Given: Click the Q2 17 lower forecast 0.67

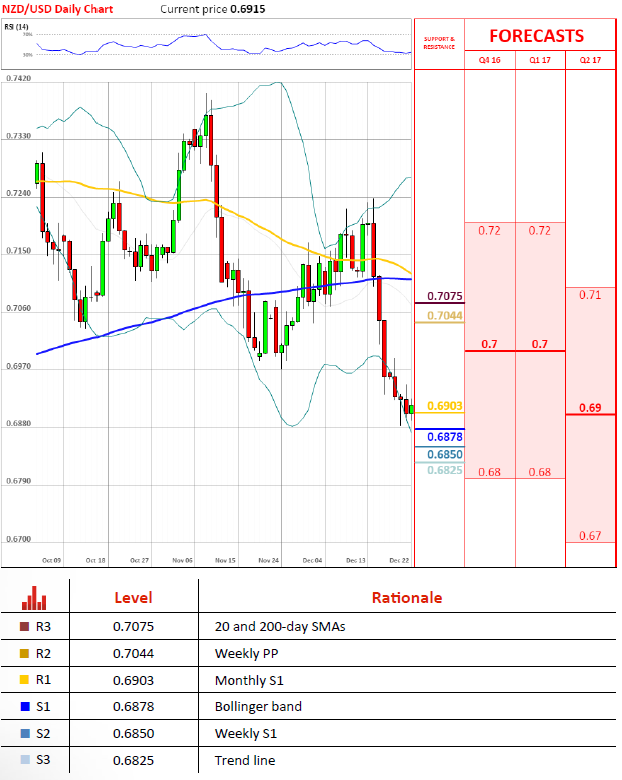Looking at the screenshot, I should point(590,536).
